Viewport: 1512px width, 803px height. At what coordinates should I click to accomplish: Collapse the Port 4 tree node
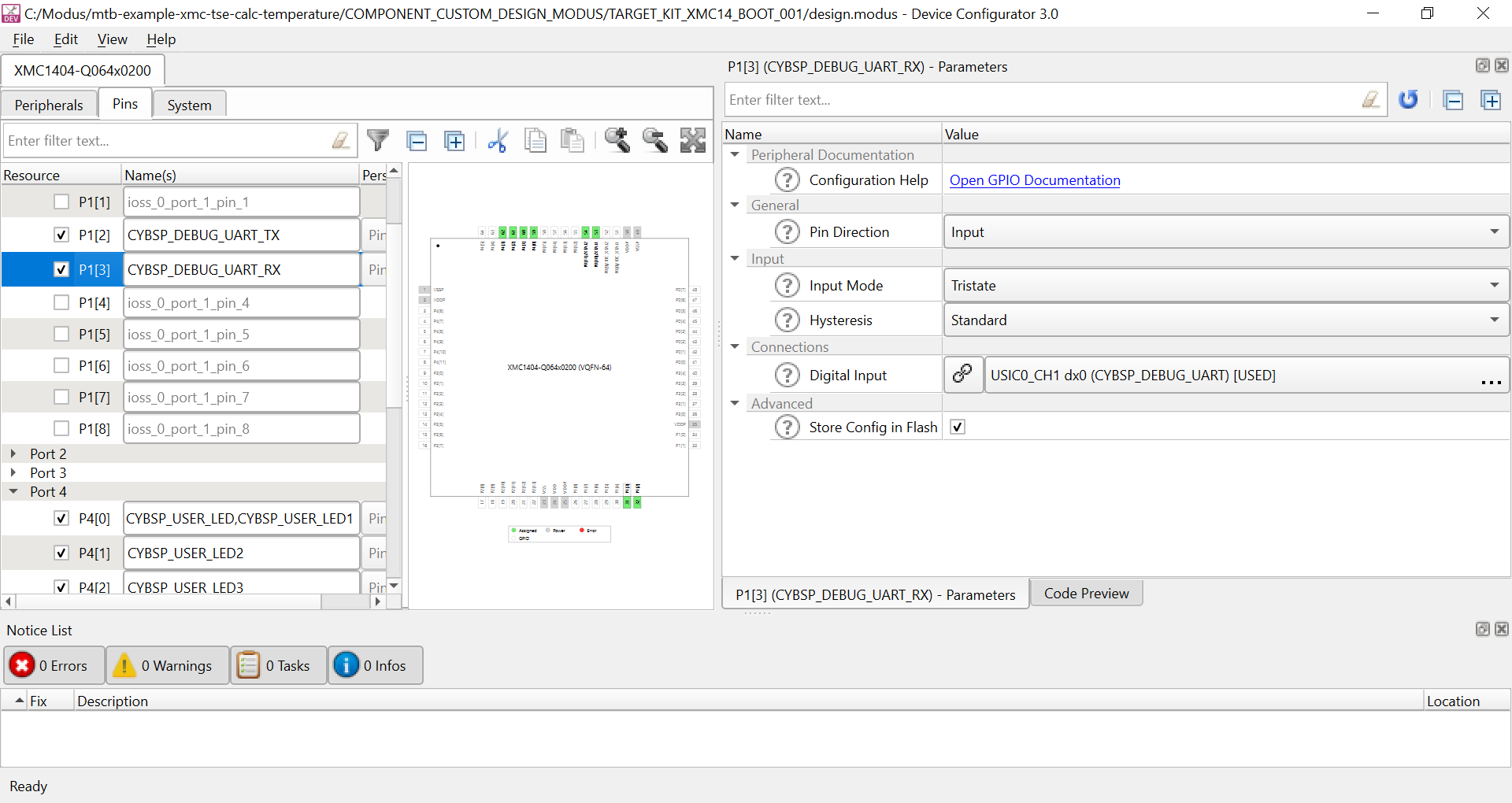tap(13, 491)
